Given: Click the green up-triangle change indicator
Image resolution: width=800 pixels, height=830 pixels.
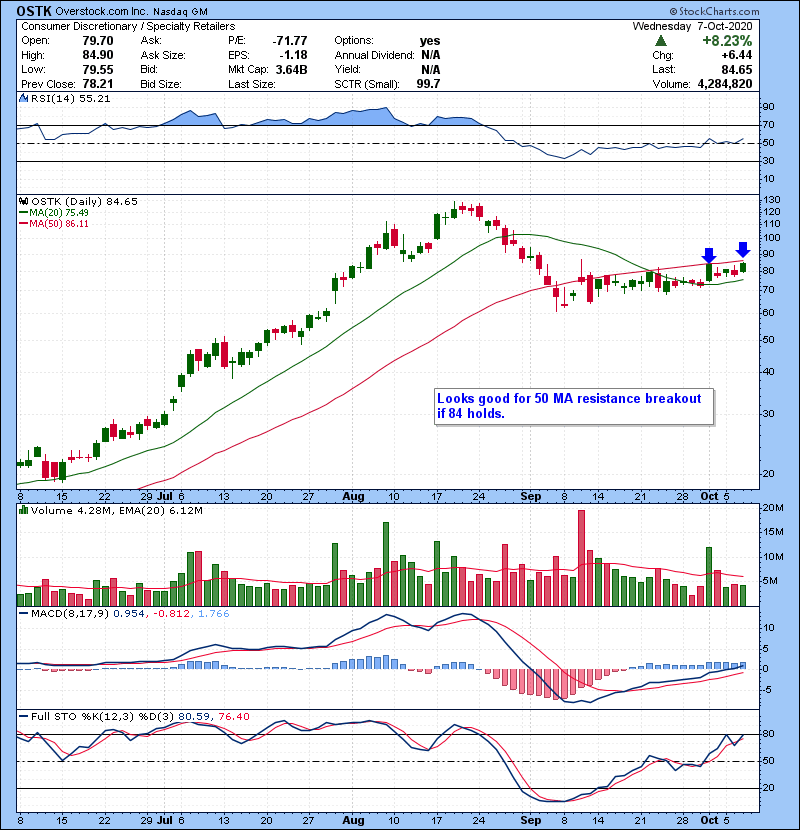Looking at the screenshot, I should click(660, 41).
